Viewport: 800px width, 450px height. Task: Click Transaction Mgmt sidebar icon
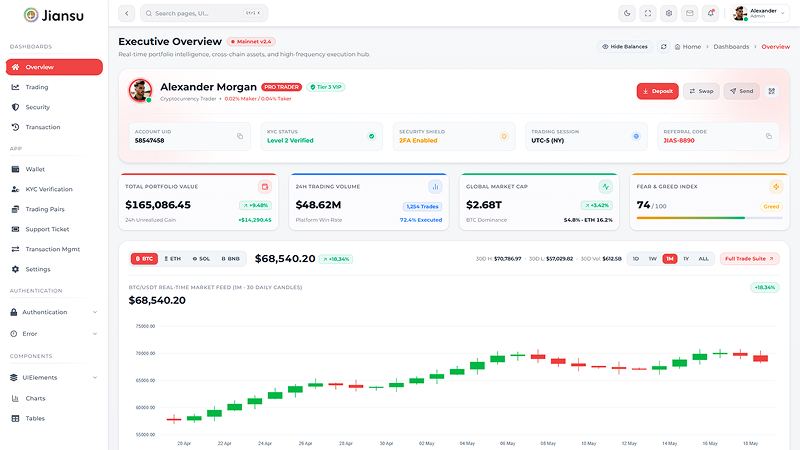[15, 249]
